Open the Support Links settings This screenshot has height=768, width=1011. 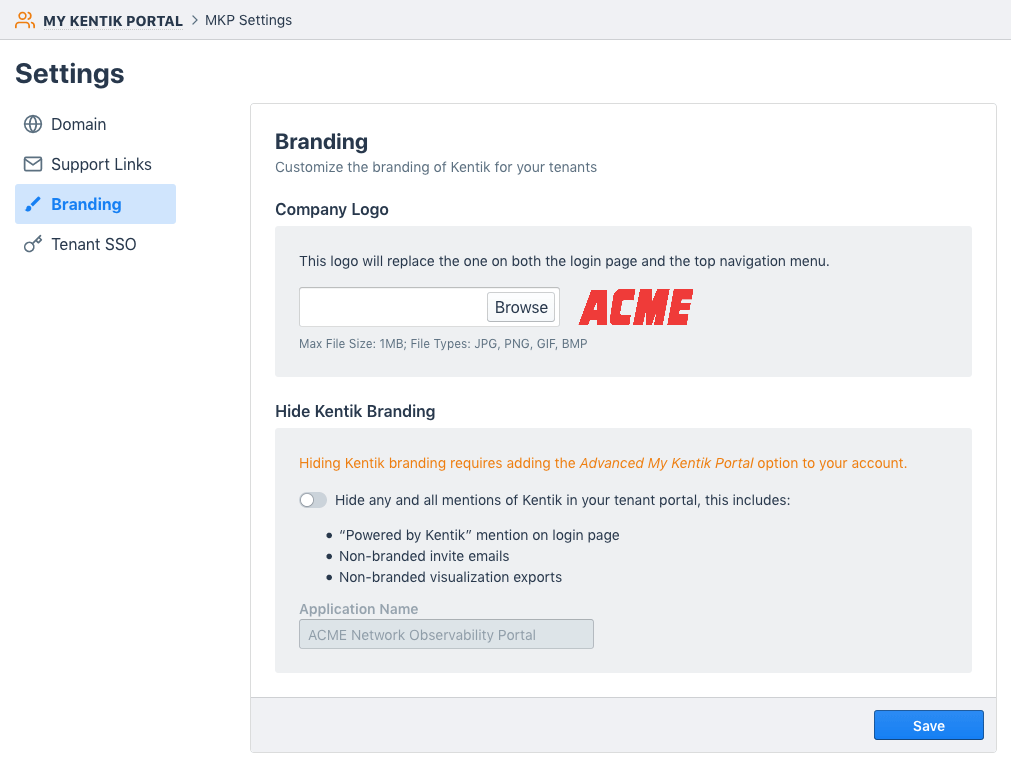click(101, 164)
